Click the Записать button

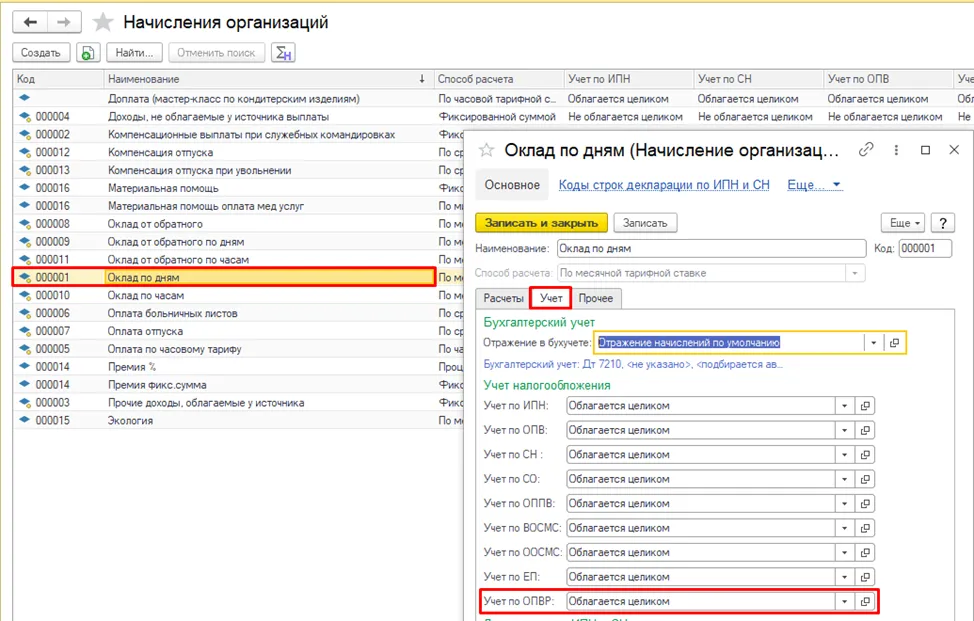pos(645,223)
